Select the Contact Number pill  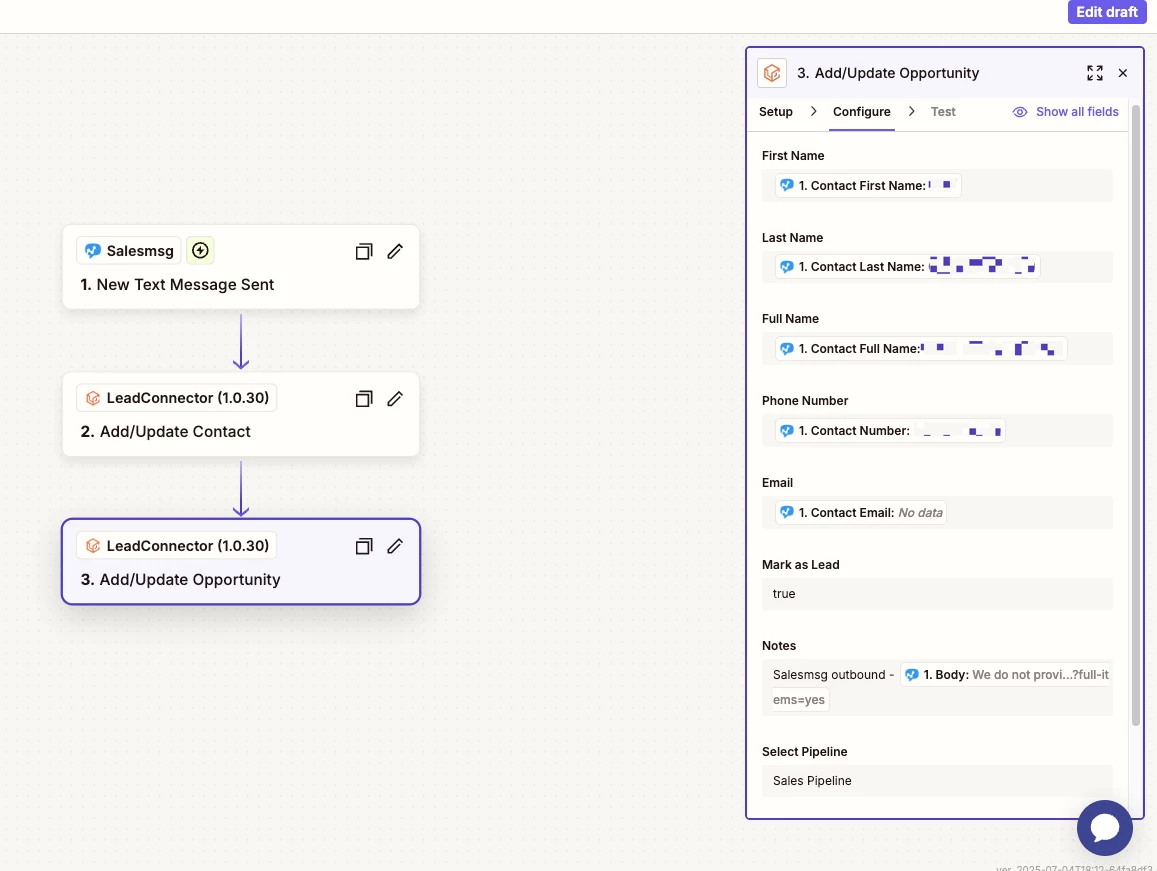(890, 430)
